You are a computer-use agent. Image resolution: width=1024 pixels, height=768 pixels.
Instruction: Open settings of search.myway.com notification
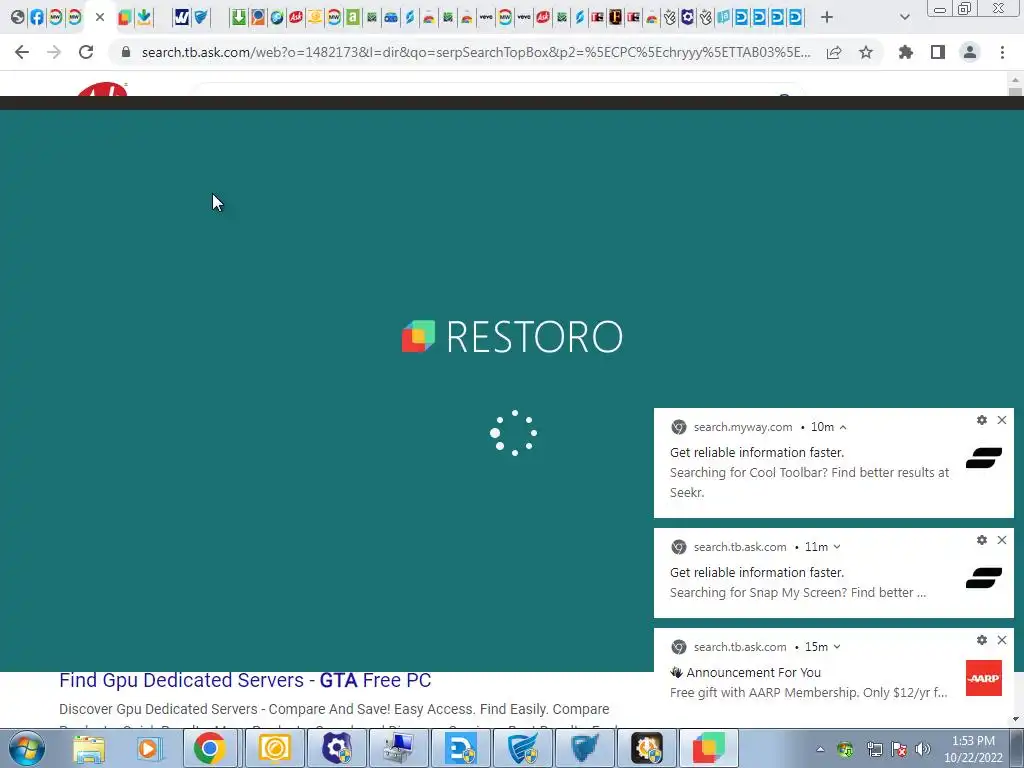982,420
